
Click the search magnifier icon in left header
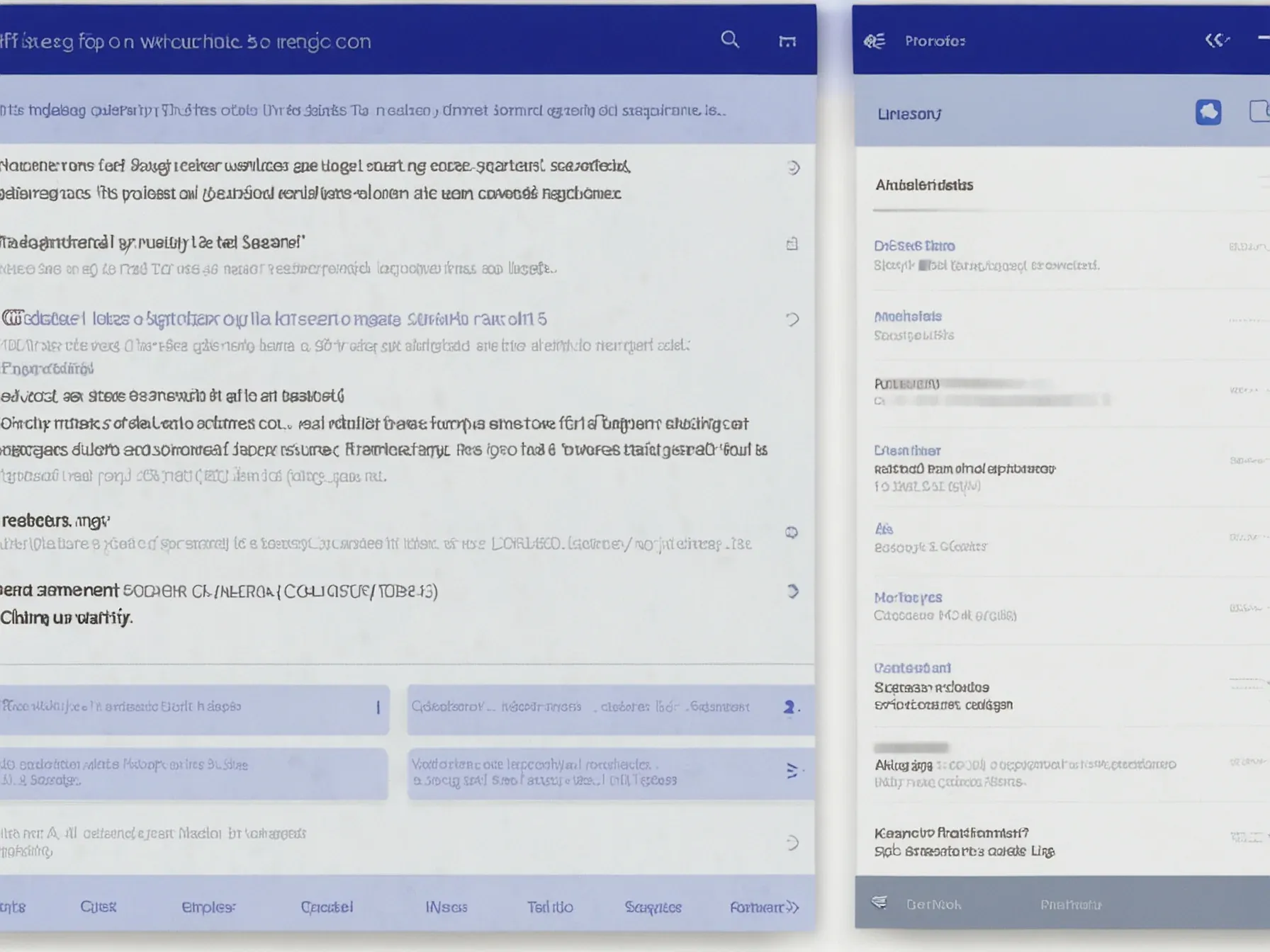tap(729, 40)
